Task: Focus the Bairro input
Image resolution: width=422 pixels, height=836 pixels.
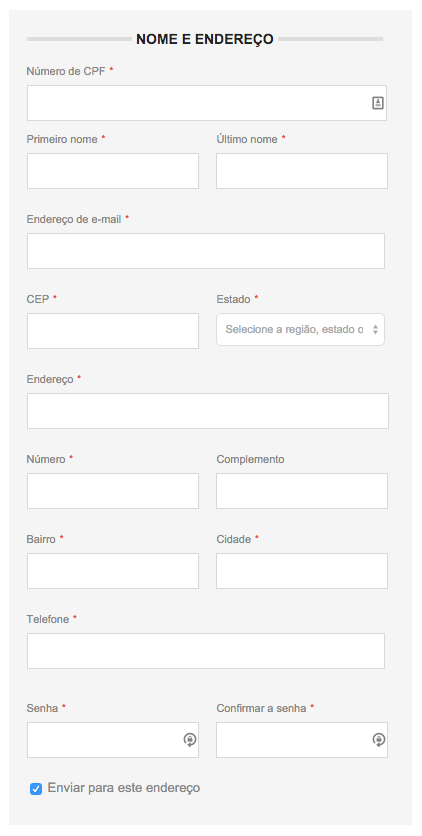Action: 113,571
